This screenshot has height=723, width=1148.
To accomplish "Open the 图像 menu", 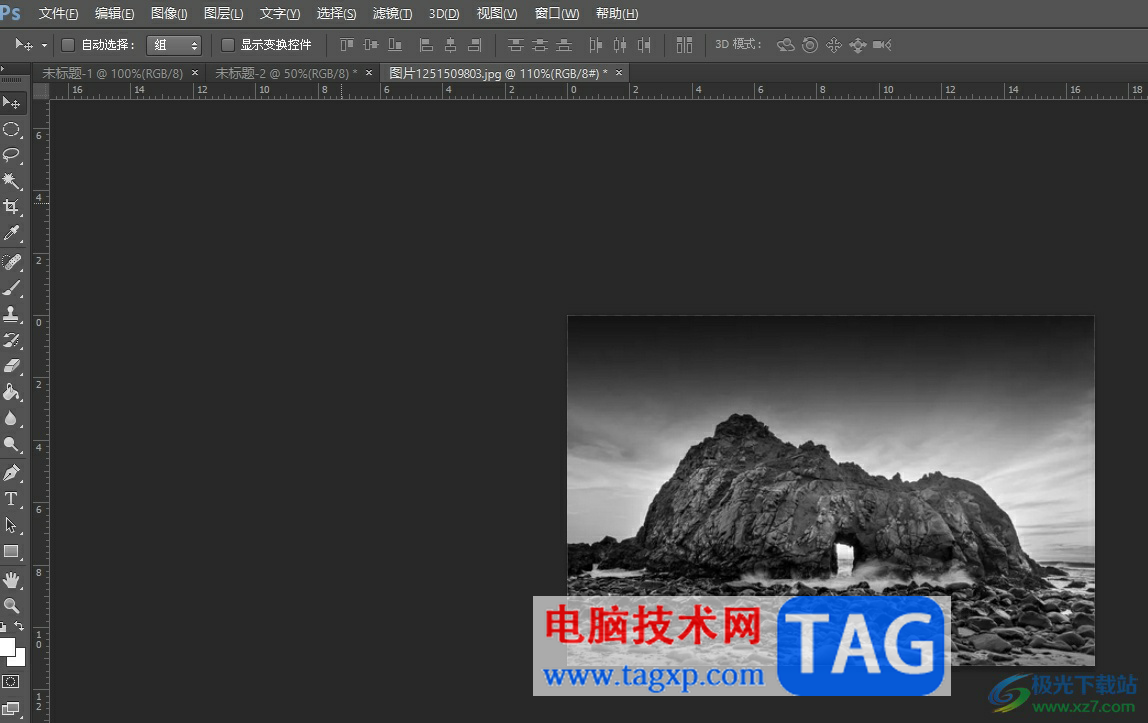I will click(x=169, y=14).
